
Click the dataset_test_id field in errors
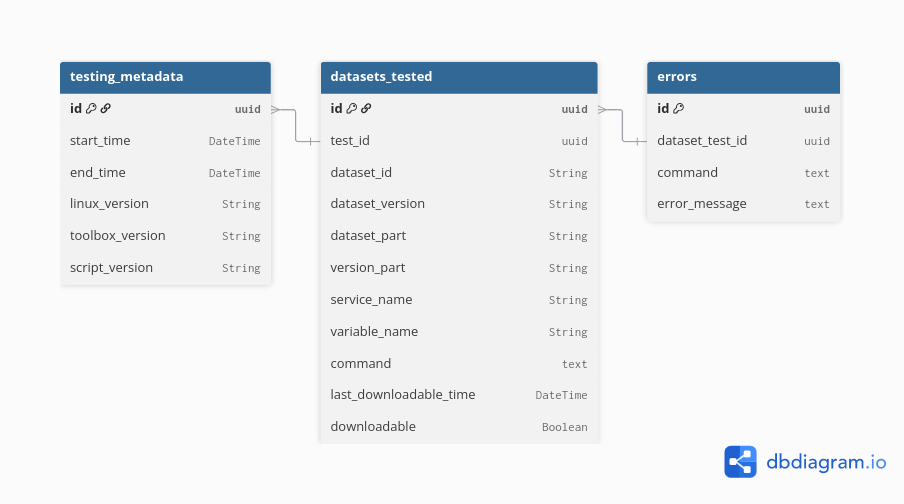point(743,141)
